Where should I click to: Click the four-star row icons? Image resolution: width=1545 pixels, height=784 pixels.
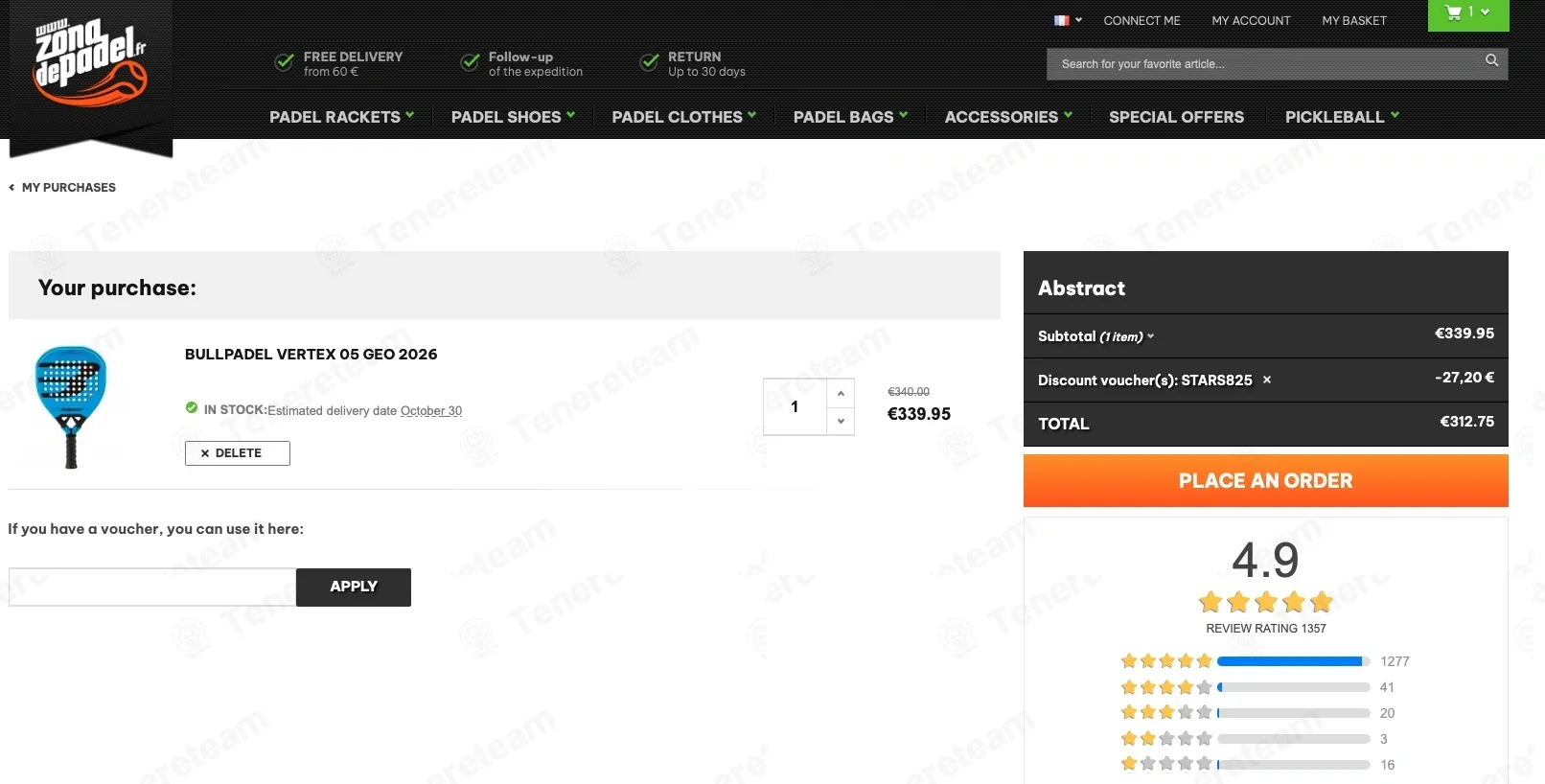coord(1166,687)
